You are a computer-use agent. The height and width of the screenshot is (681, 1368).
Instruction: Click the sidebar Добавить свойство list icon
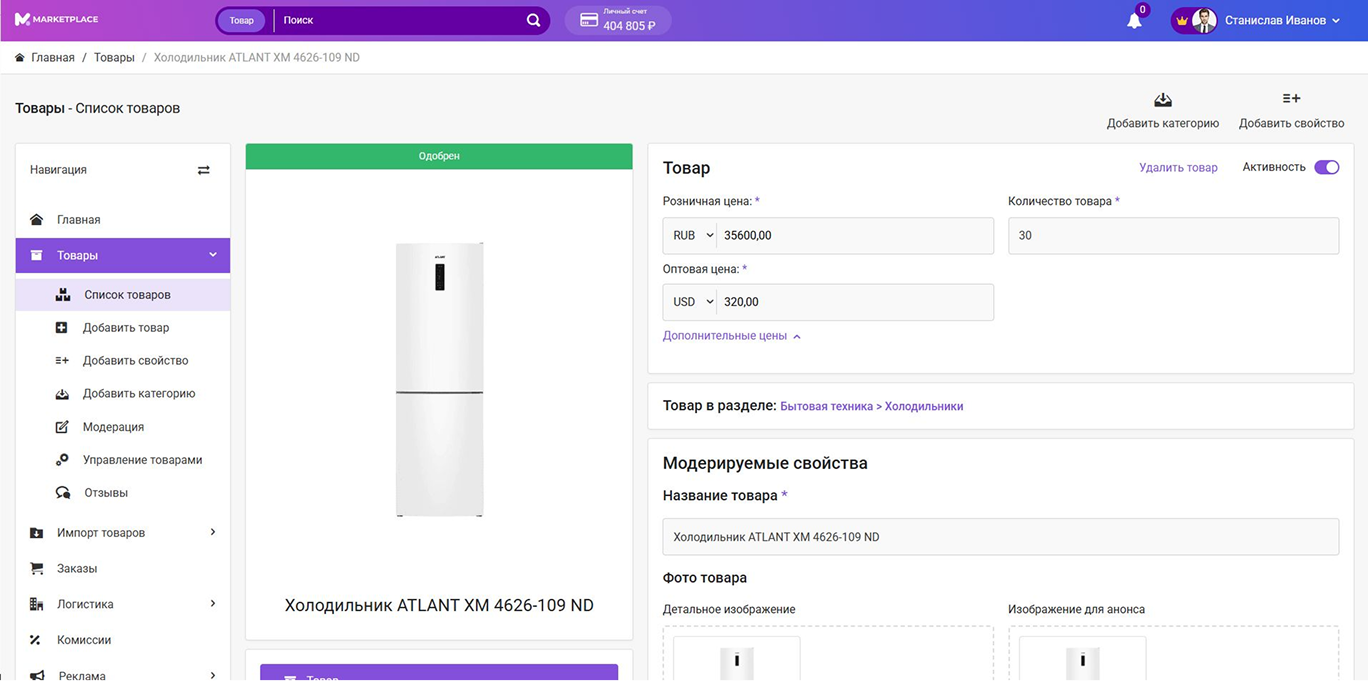tap(62, 361)
